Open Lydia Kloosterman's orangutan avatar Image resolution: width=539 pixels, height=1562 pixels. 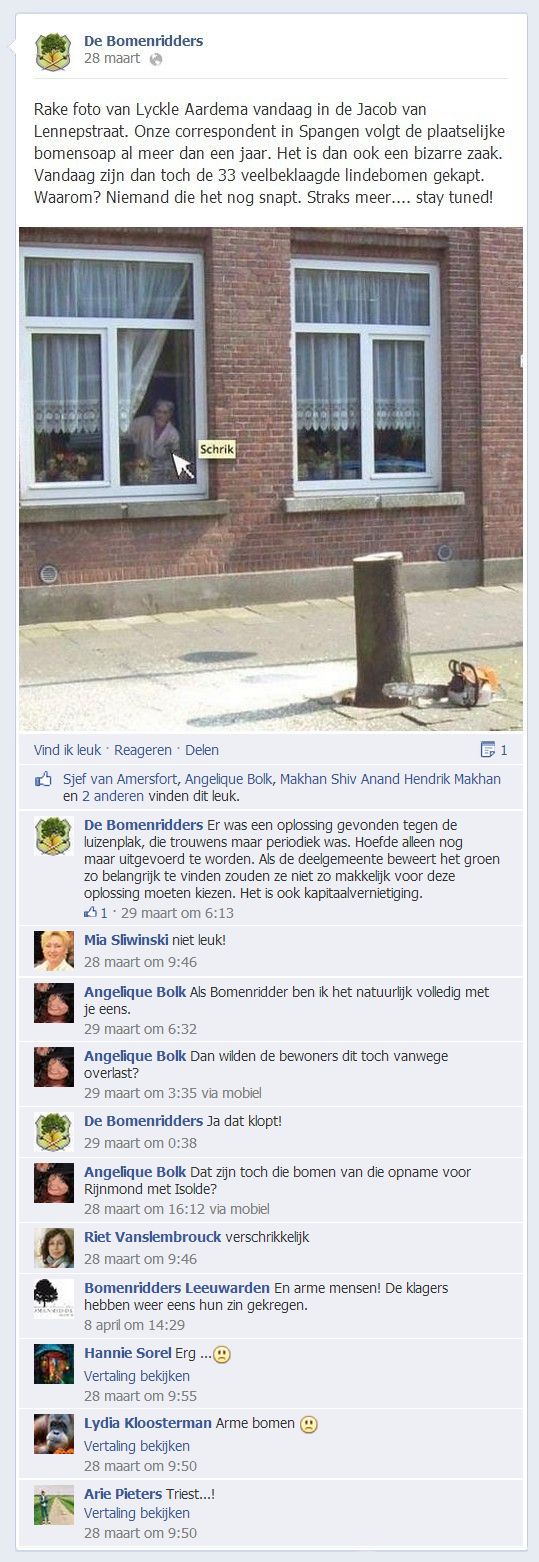(x=54, y=1433)
